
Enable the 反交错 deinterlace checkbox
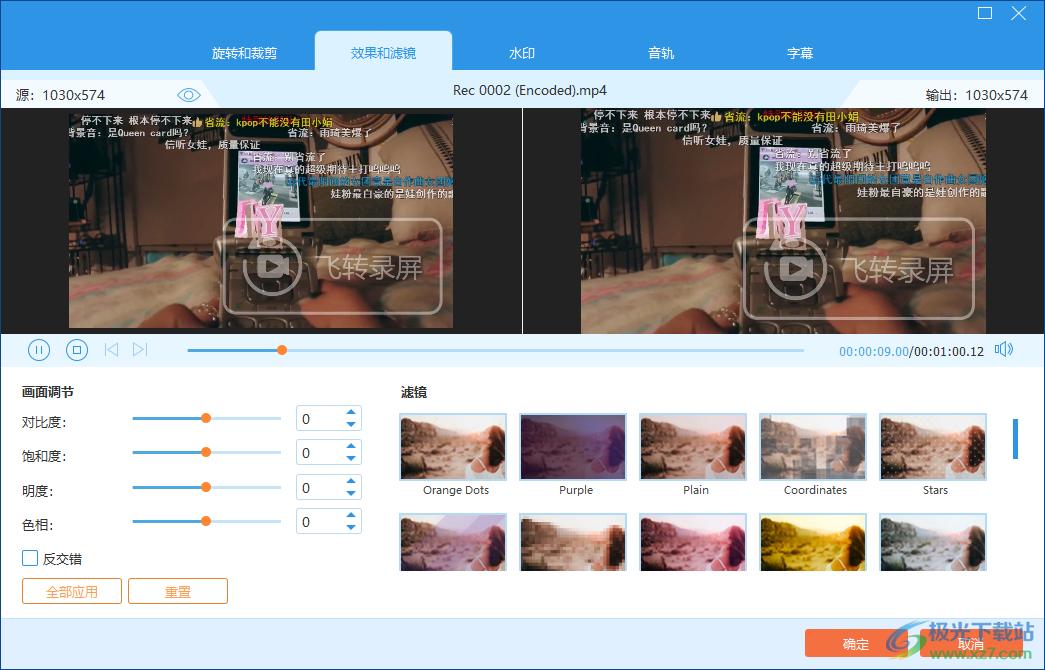30,558
